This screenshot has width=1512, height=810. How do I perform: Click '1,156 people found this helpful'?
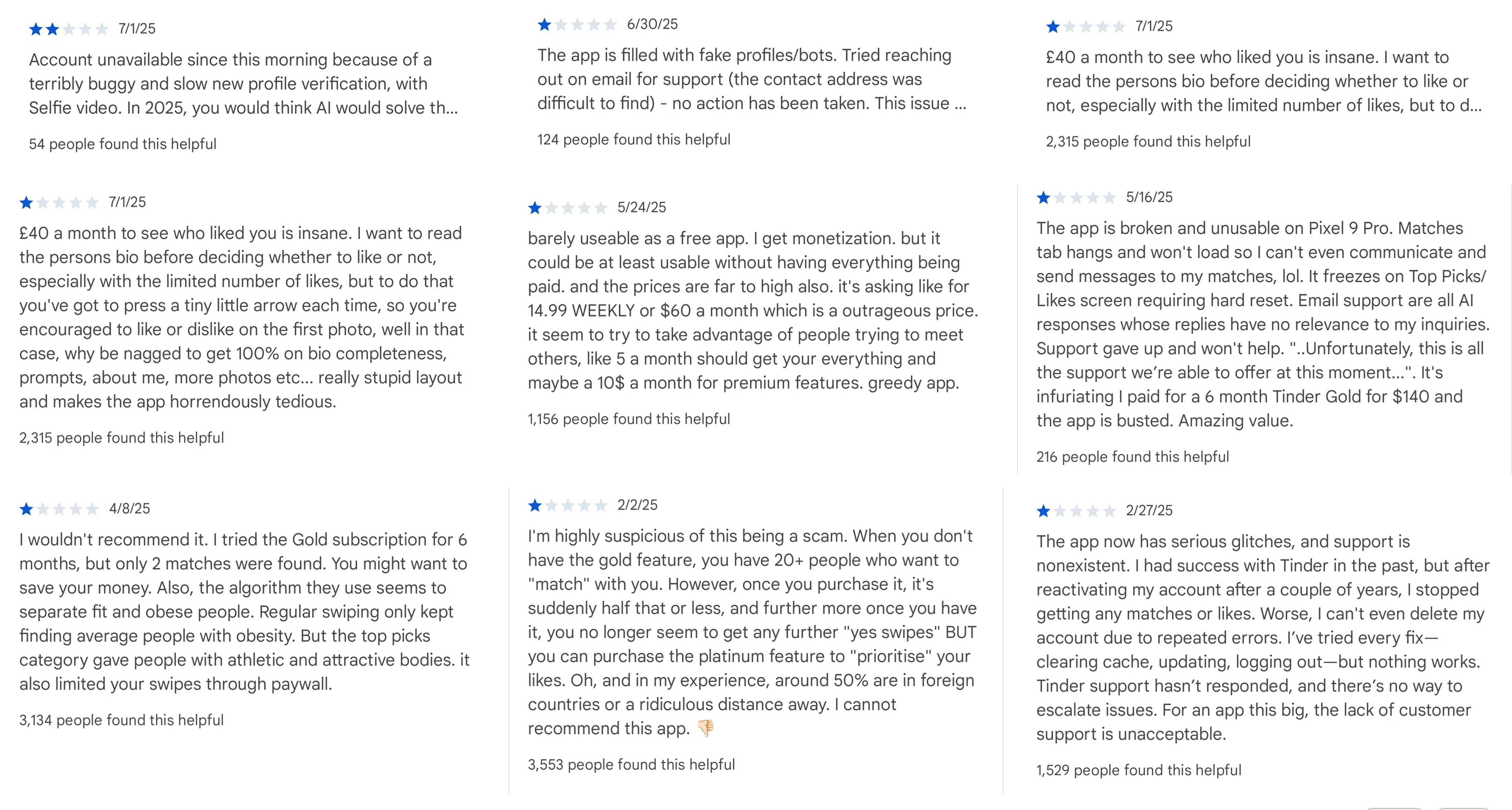click(629, 419)
